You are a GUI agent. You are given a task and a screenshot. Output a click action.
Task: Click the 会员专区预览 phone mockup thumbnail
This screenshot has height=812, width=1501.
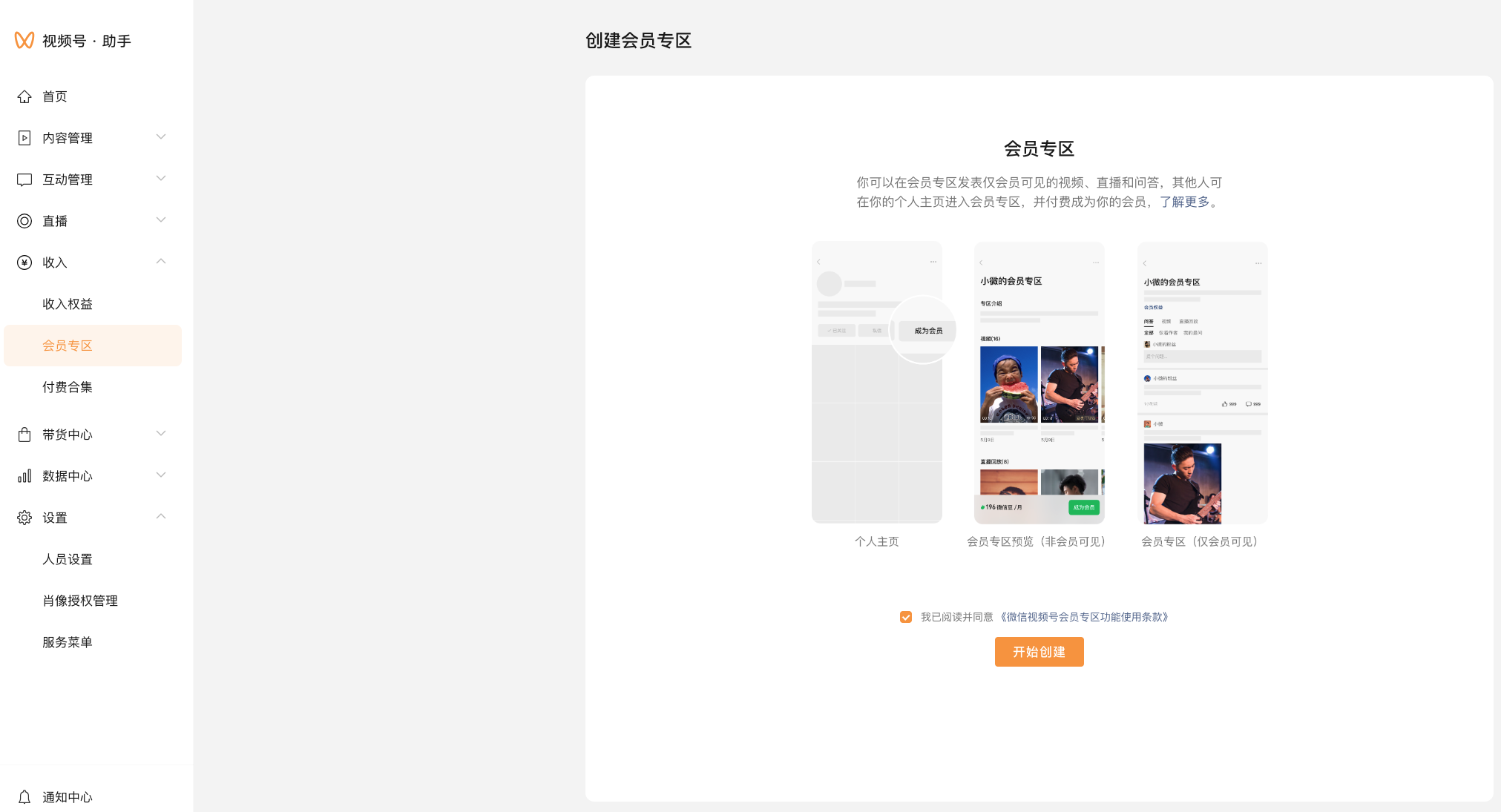click(1039, 383)
